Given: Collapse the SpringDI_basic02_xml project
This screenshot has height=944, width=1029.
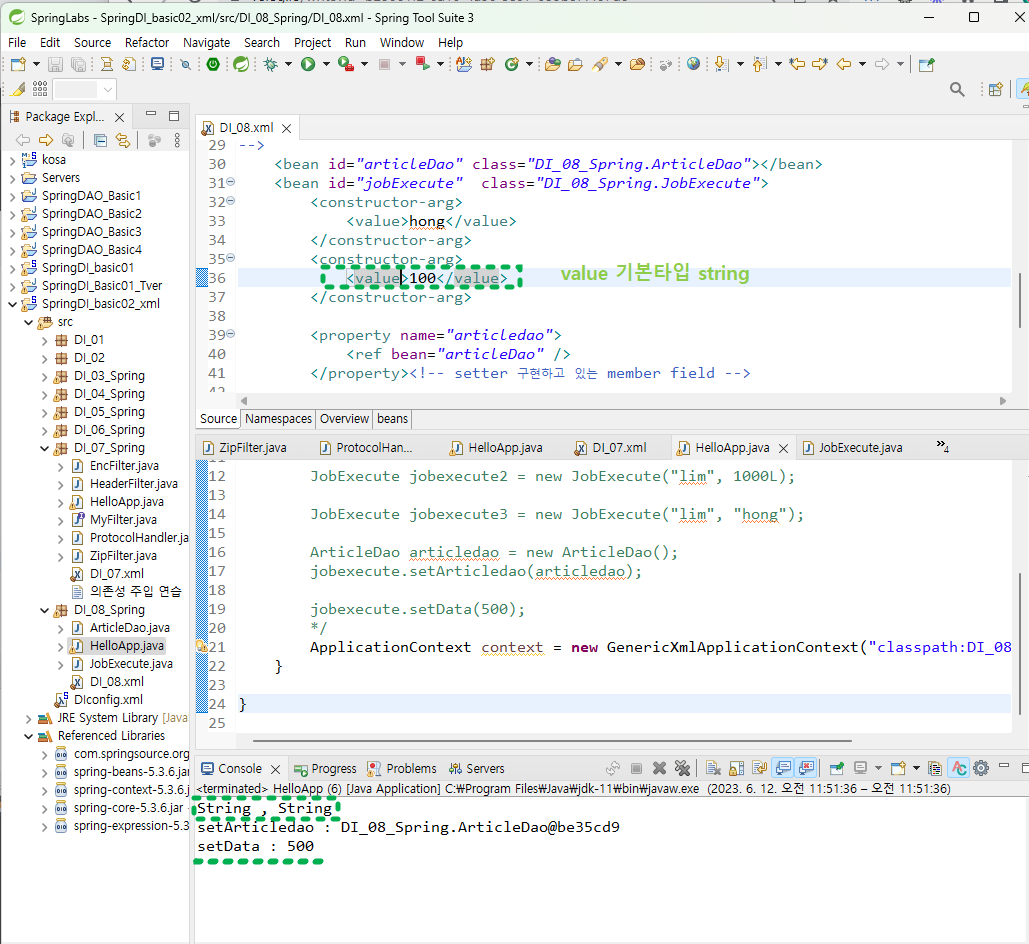Looking at the screenshot, I should (x=12, y=304).
